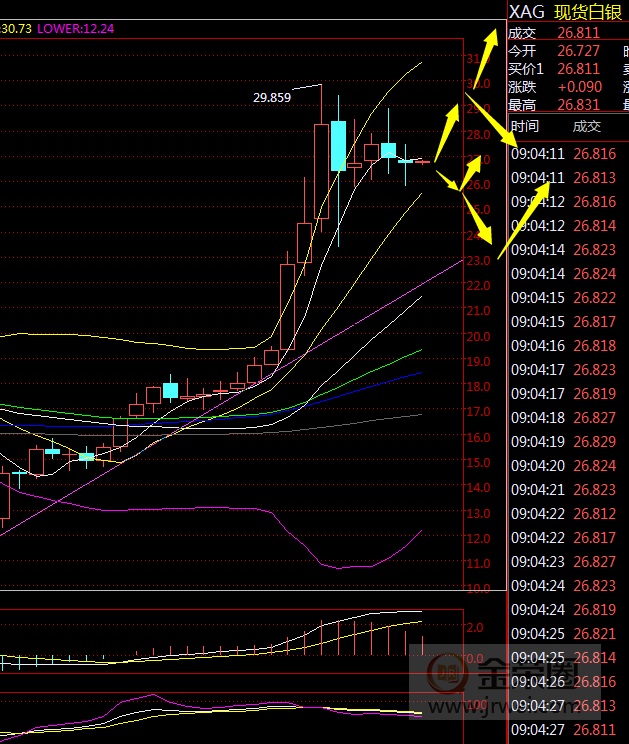Select the 09:04:15 tick priced 26.822

click(x=564, y=298)
